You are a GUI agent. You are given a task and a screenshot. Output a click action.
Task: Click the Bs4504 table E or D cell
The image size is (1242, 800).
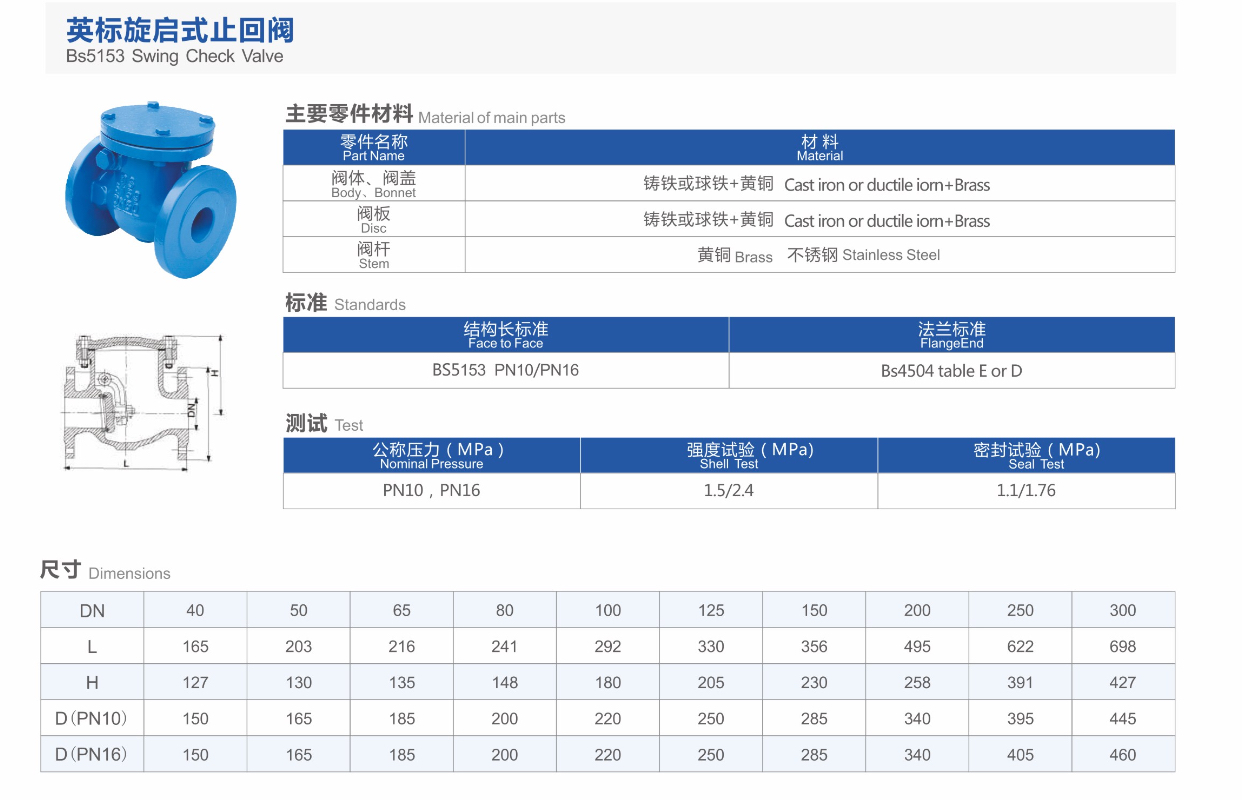[951, 371]
